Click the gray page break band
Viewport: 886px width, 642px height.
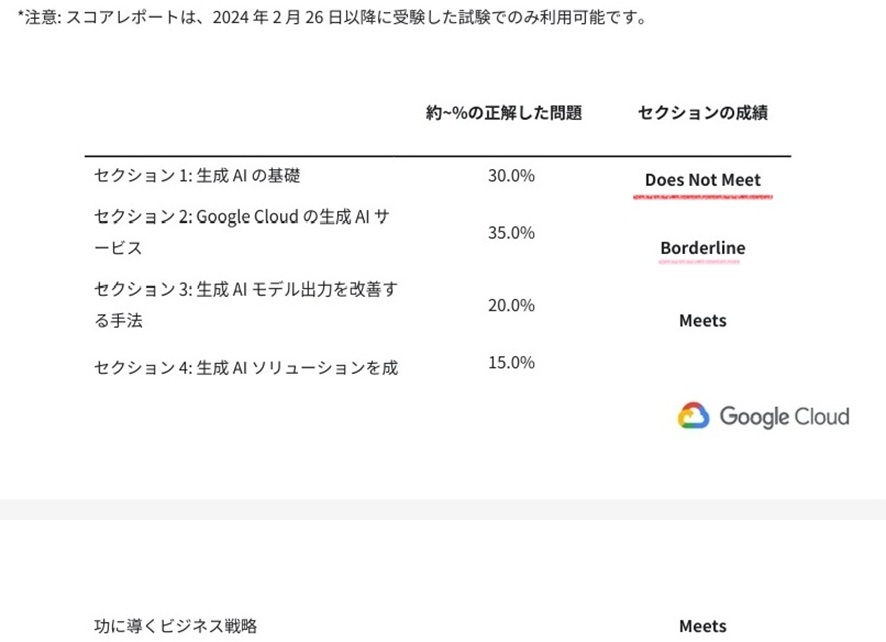click(443, 509)
